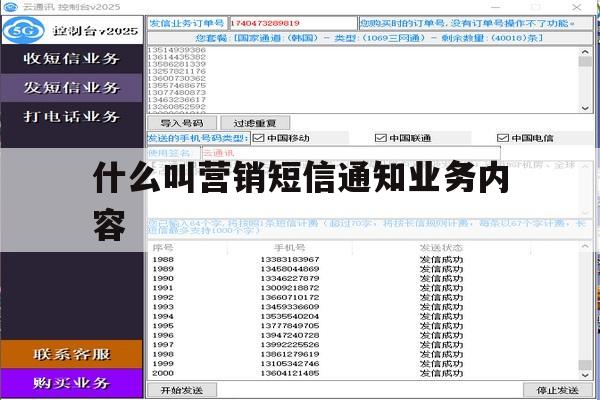
Task: Toggle the 中国移动 checkbox
Action: [x=259, y=138]
